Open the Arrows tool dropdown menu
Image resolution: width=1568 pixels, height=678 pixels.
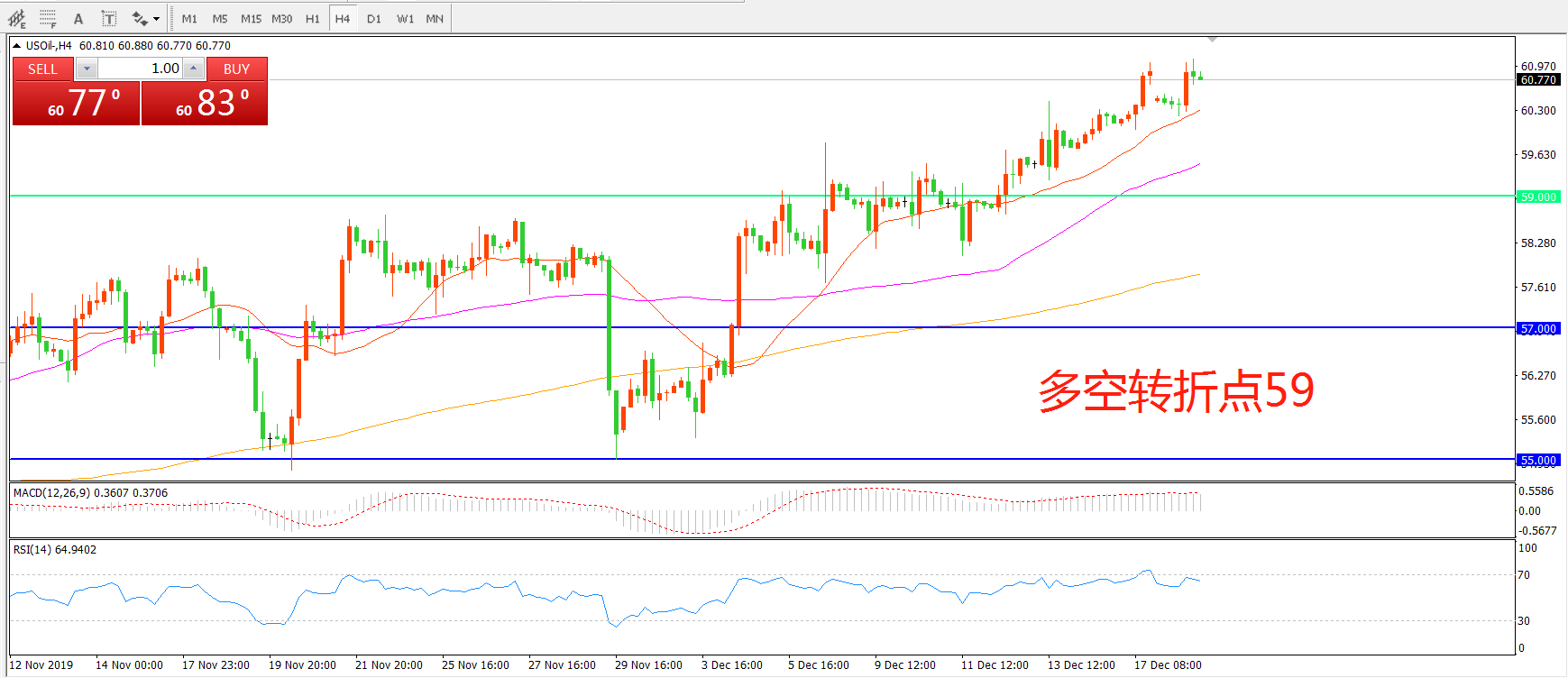coord(157,18)
